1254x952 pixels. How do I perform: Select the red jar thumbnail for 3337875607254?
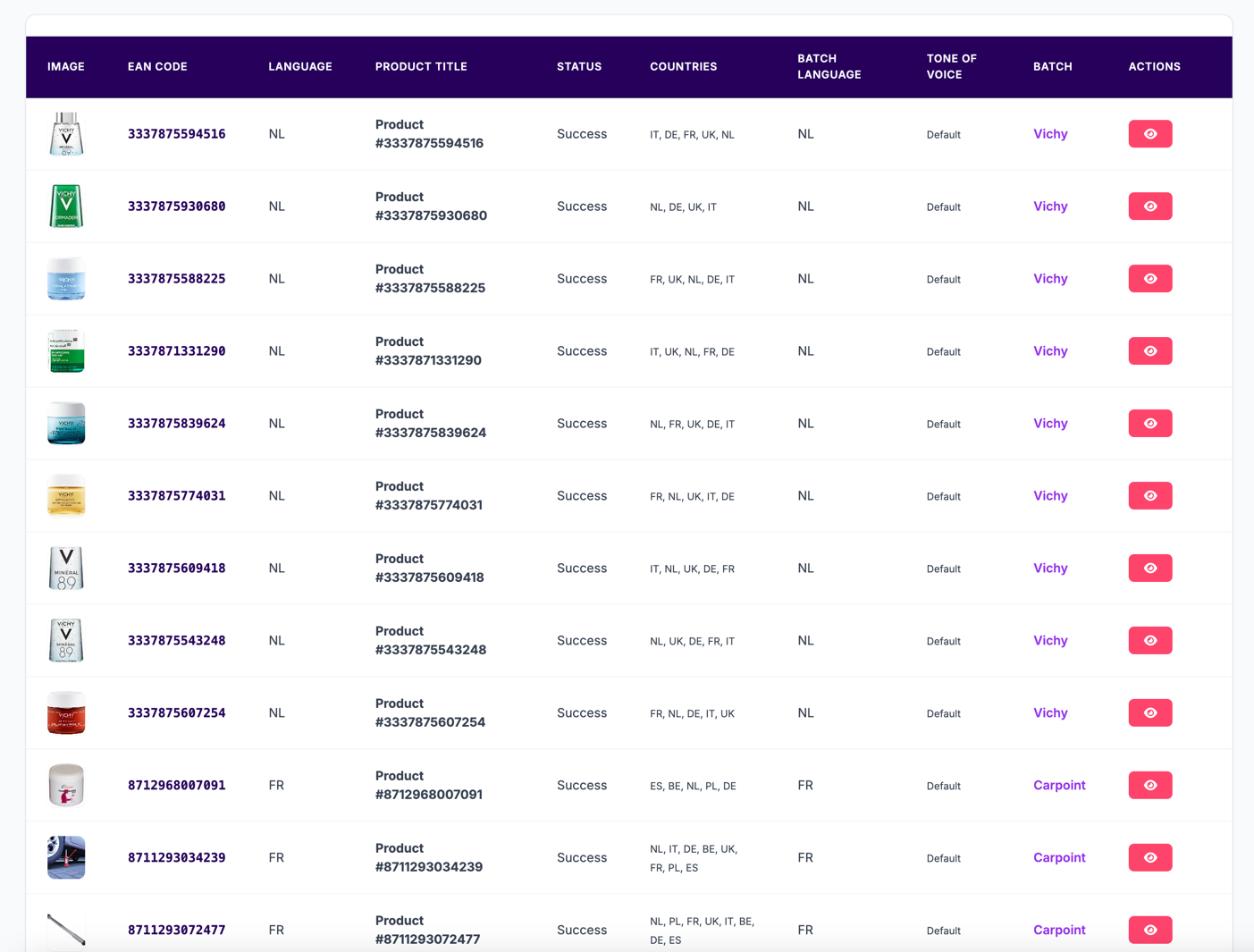[x=66, y=712]
